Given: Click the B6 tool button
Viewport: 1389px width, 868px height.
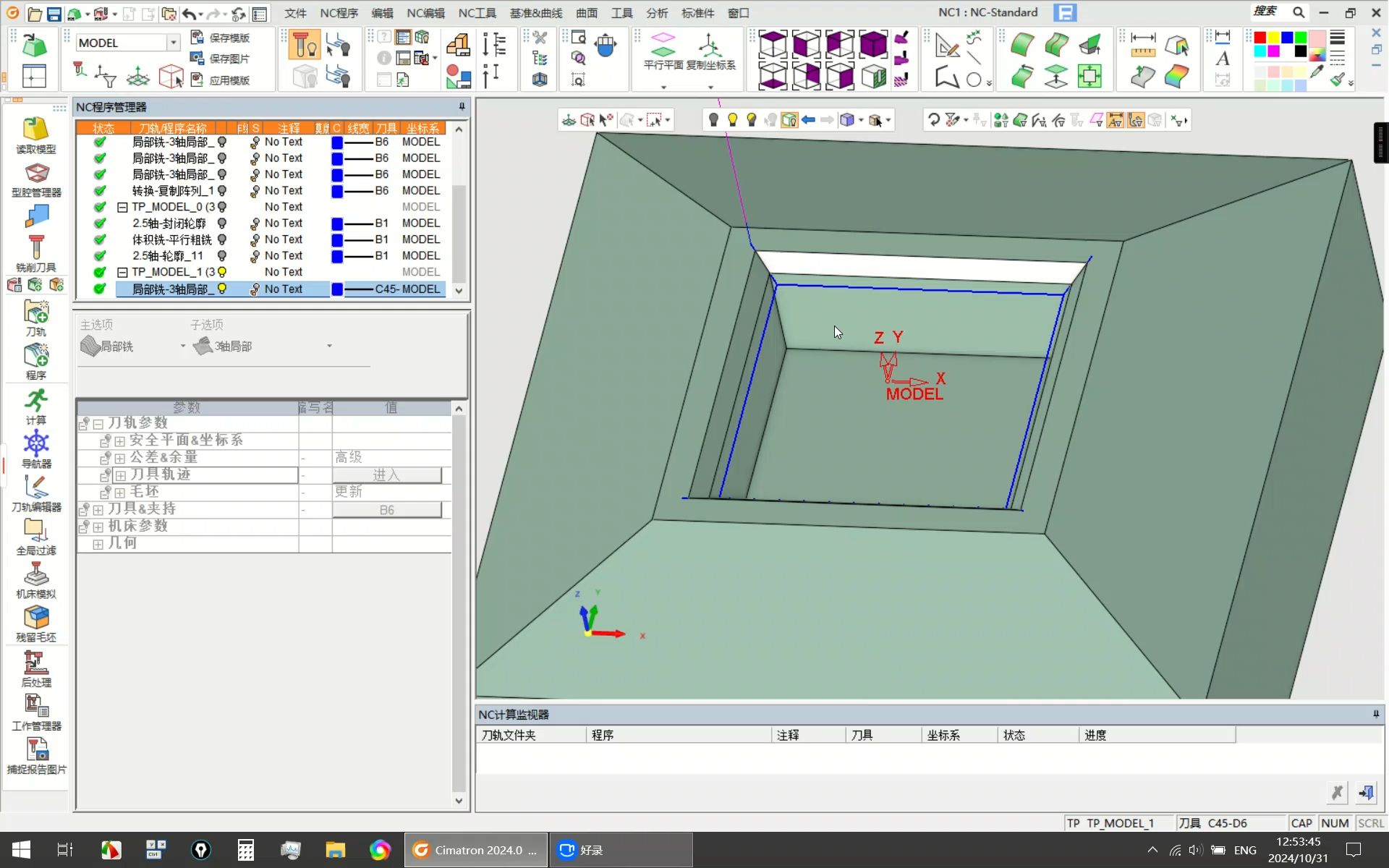Looking at the screenshot, I should 386,510.
